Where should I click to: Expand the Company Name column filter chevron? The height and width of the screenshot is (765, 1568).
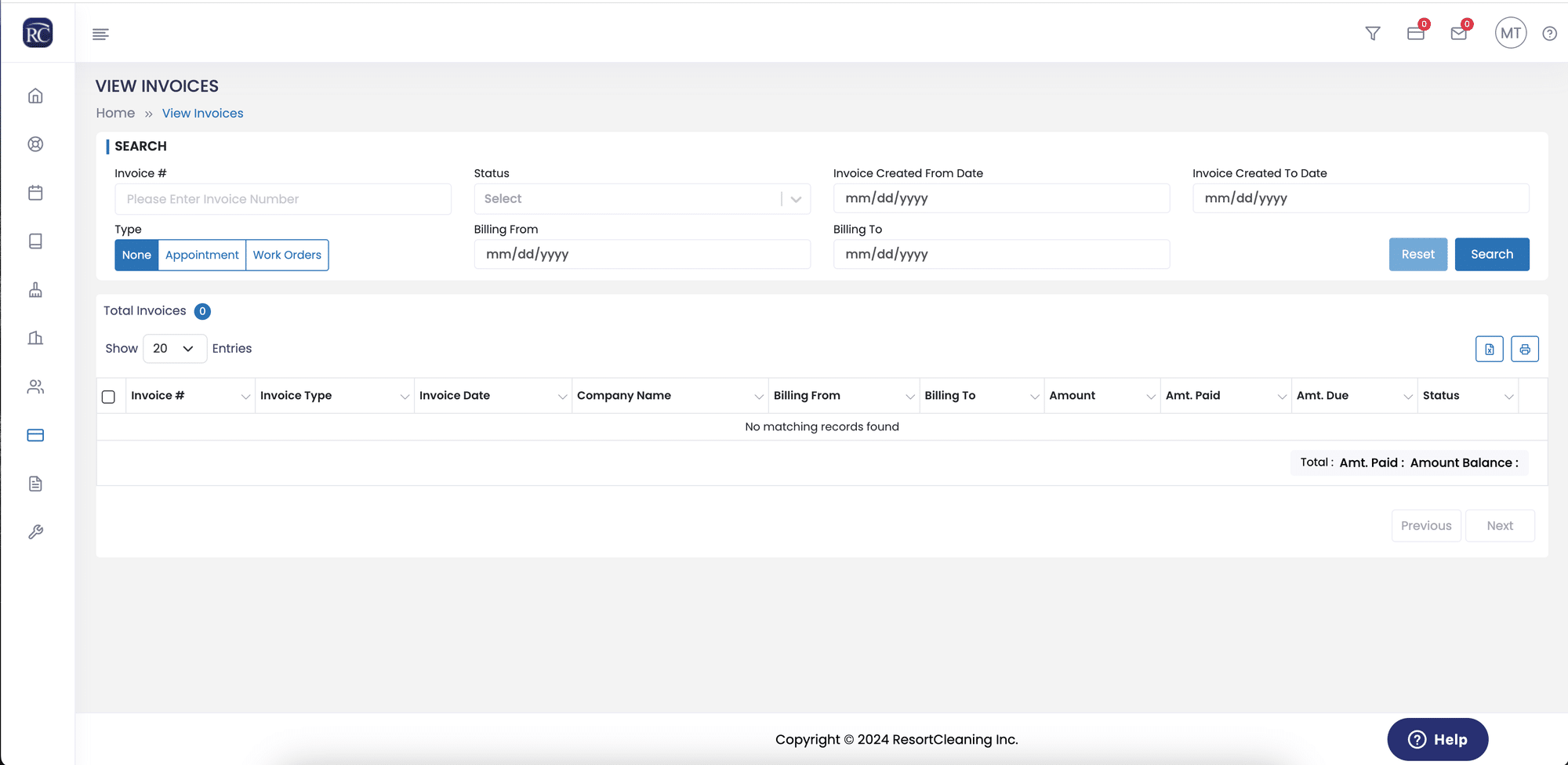(758, 397)
